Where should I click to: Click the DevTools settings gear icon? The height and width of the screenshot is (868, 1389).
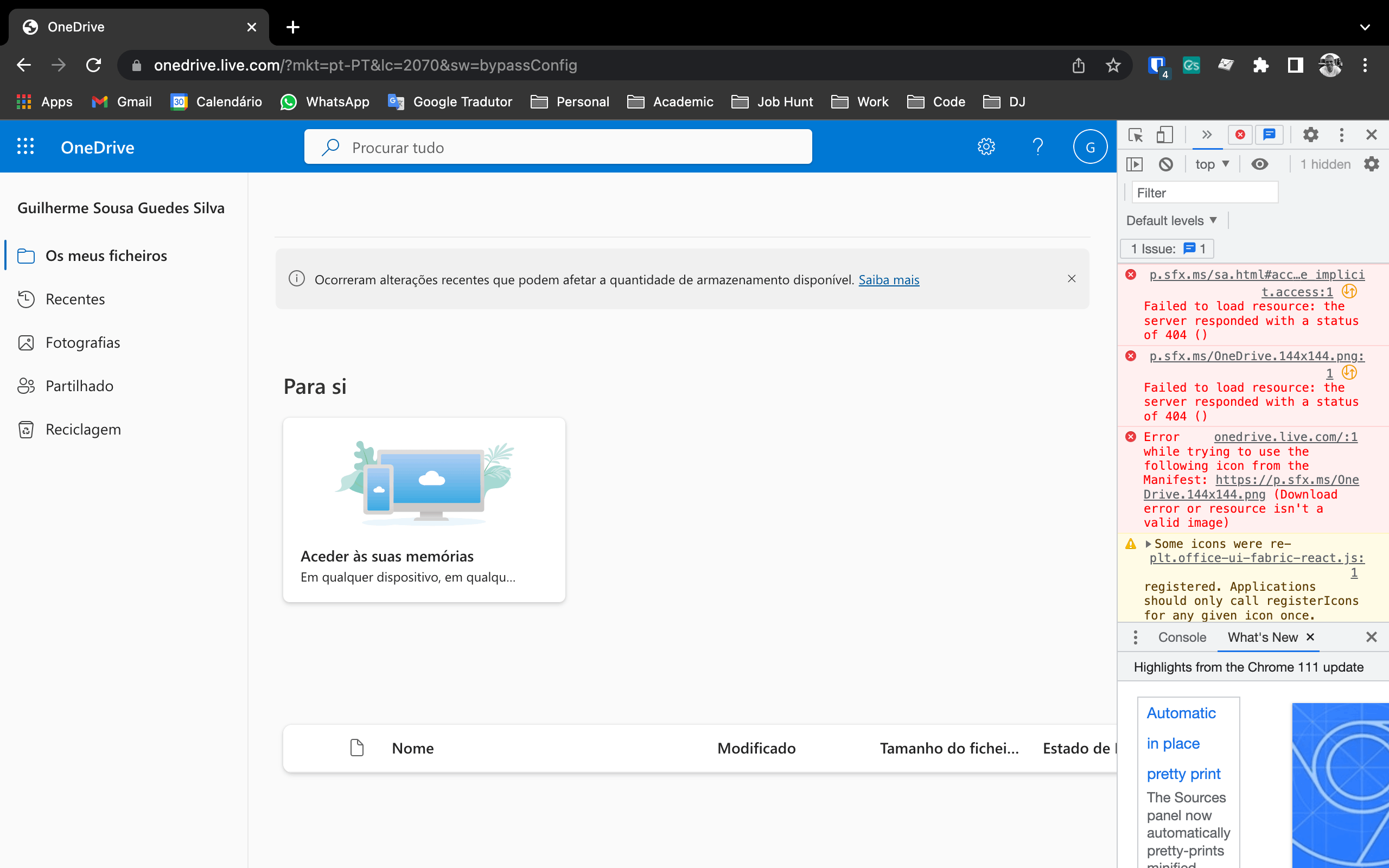point(1309,135)
